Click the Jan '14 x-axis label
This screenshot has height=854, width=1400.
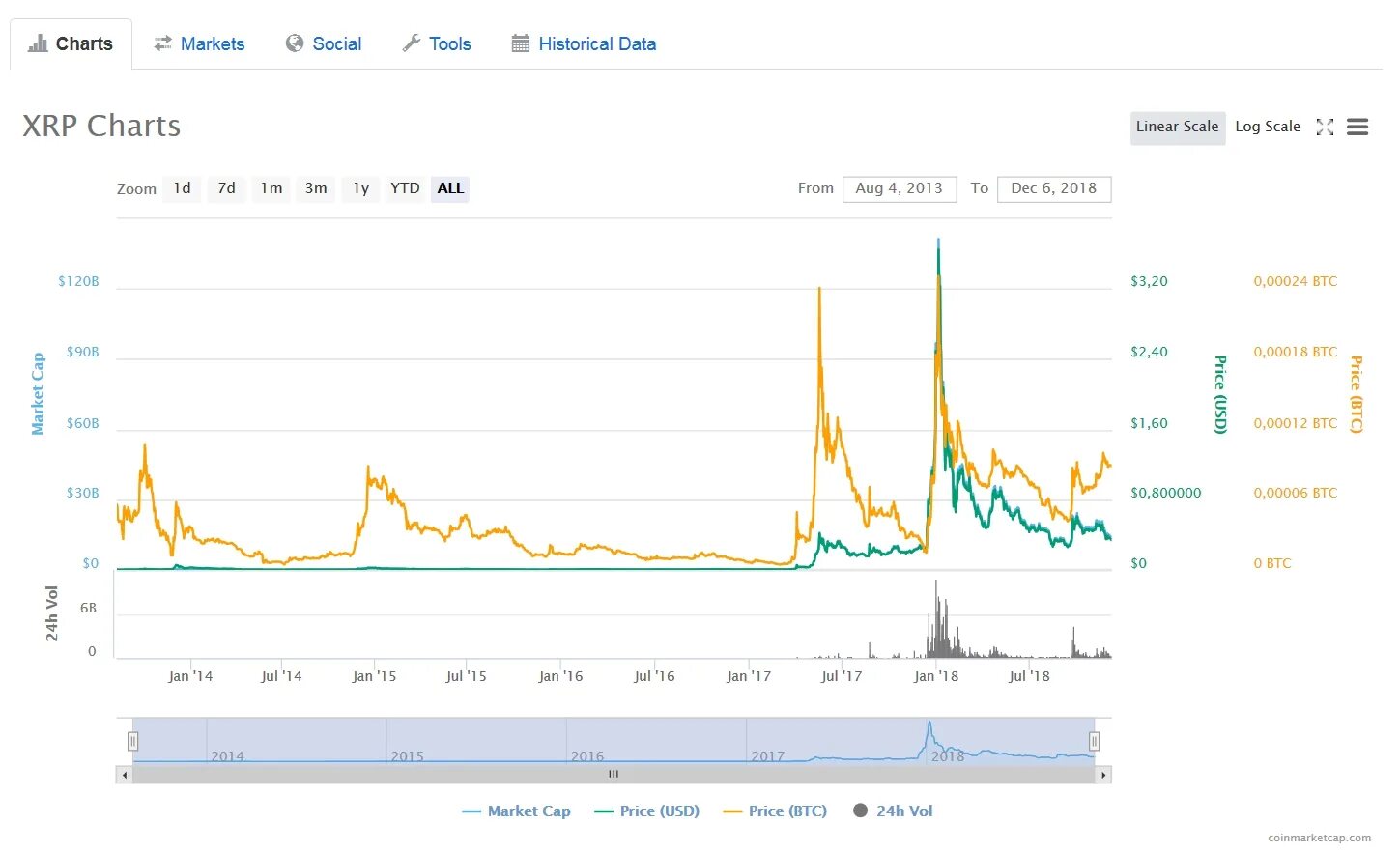click(190, 676)
